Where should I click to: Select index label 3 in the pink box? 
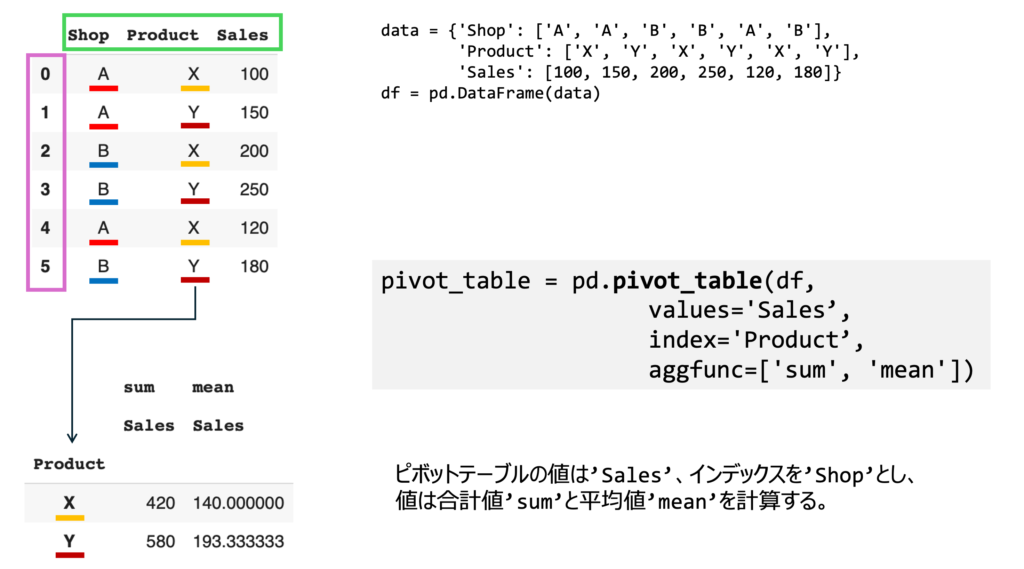44,189
